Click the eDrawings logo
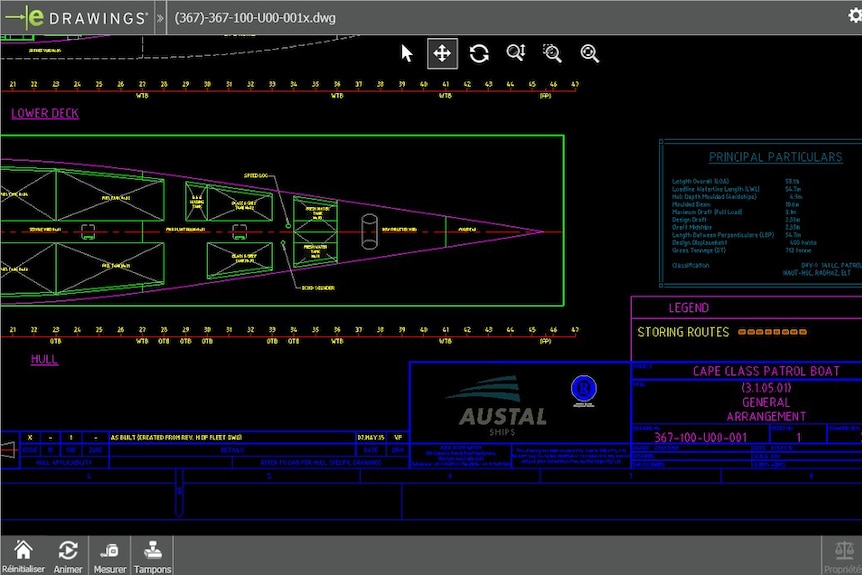The height and width of the screenshot is (575, 862). 76,17
